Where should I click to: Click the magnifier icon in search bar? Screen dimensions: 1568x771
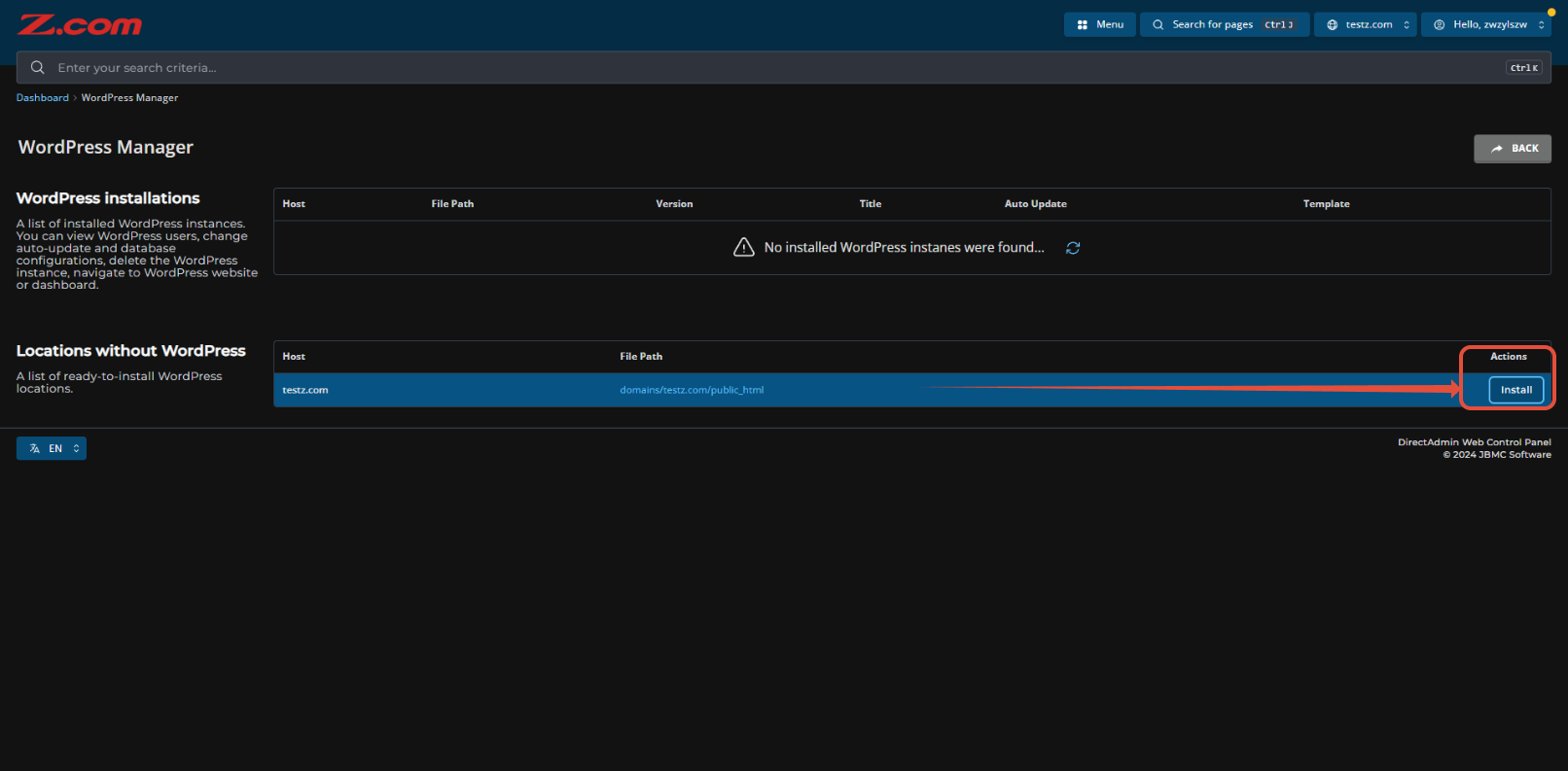(x=37, y=67)
